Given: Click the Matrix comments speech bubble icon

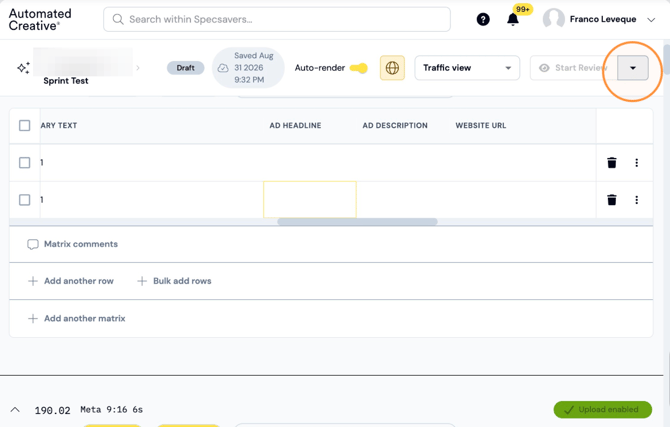Looking at the screenshot, I should pyautogui.click(x=32, y=244).
